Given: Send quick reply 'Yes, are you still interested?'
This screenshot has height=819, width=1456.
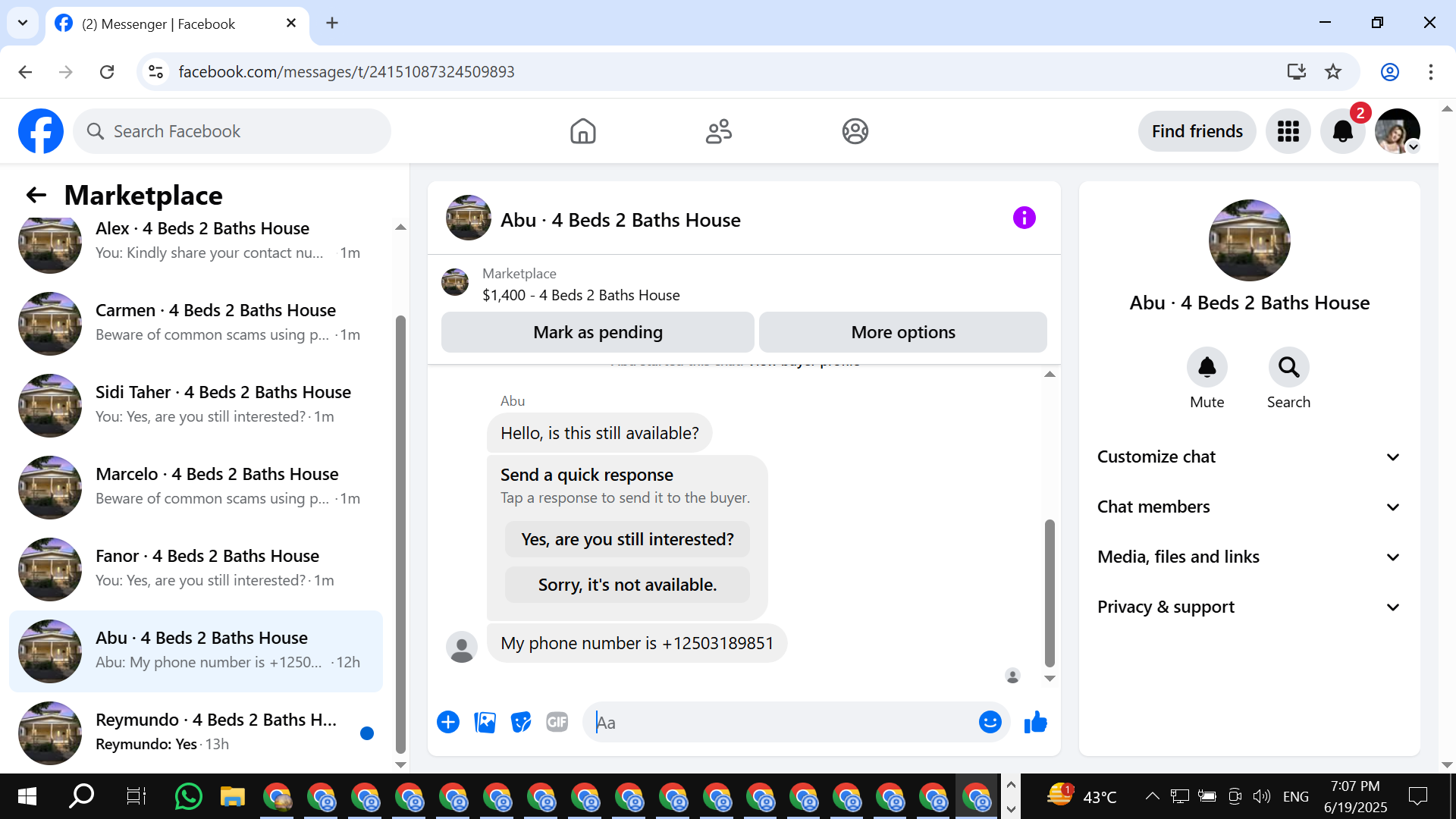Looking at the screenshot, I should pos(627,539).
